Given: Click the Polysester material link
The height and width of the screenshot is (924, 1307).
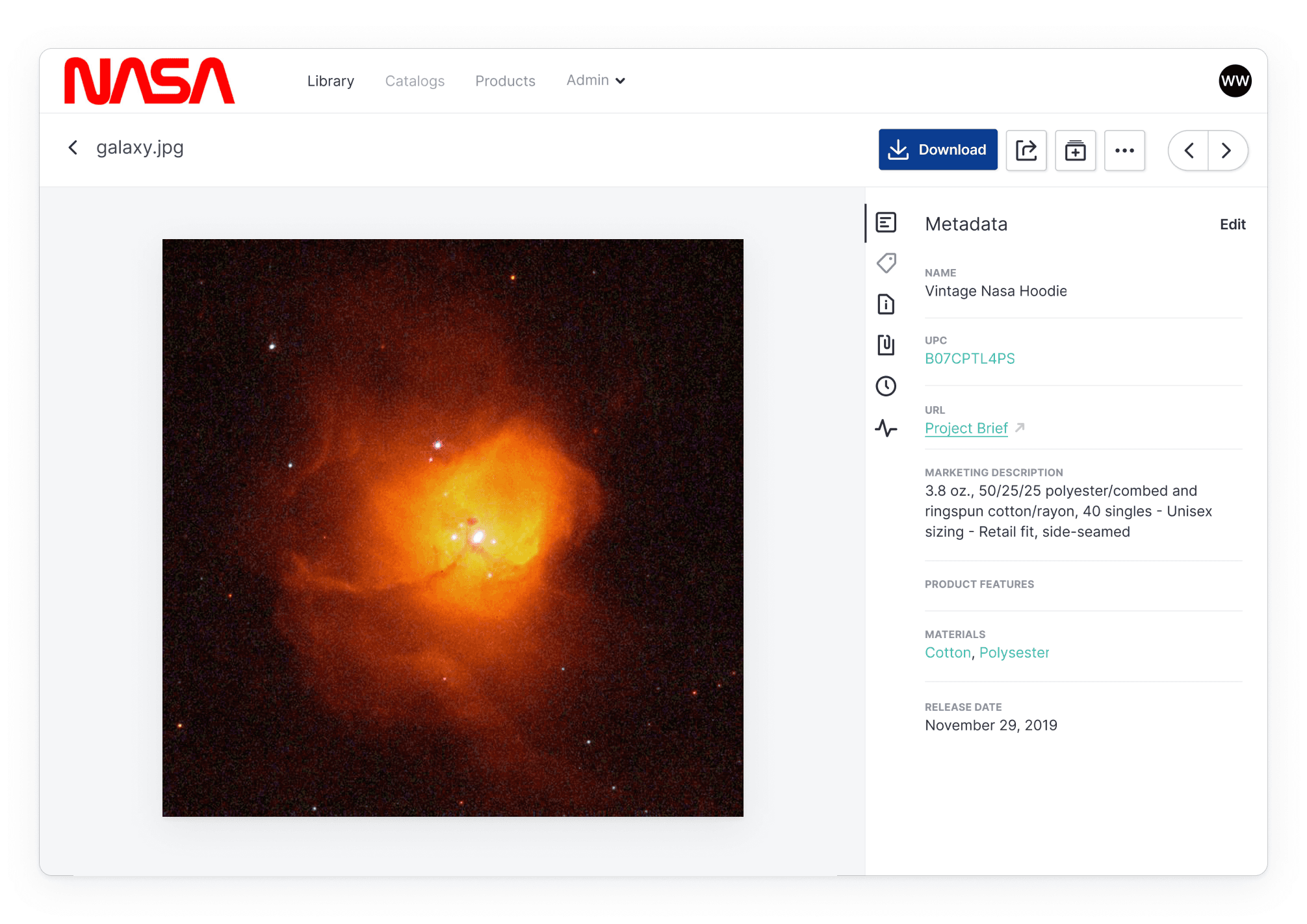Looking at the screenshot, I should tap(1014, 652).
